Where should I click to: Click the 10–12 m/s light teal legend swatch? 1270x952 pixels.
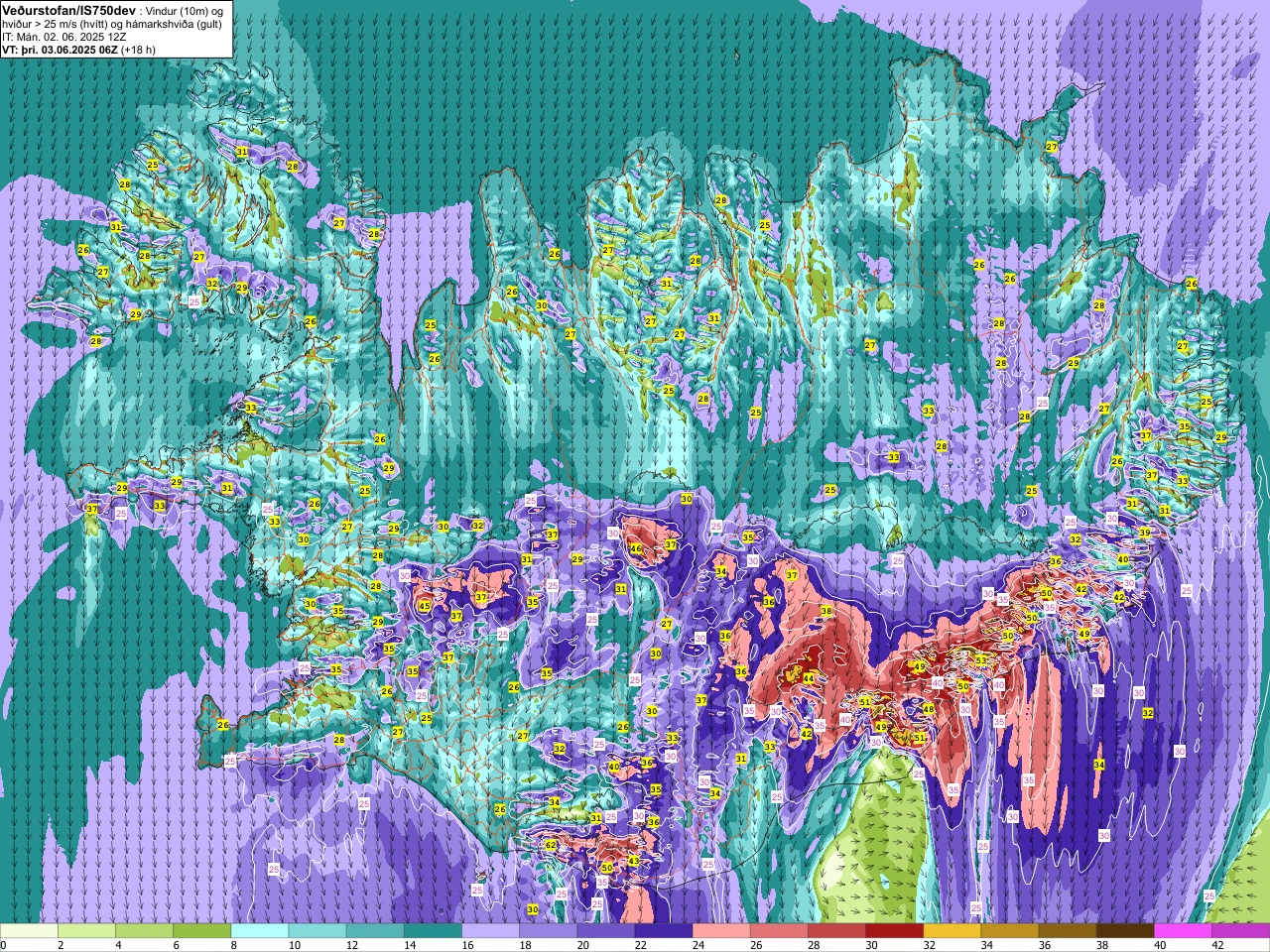tap(317, 931)
